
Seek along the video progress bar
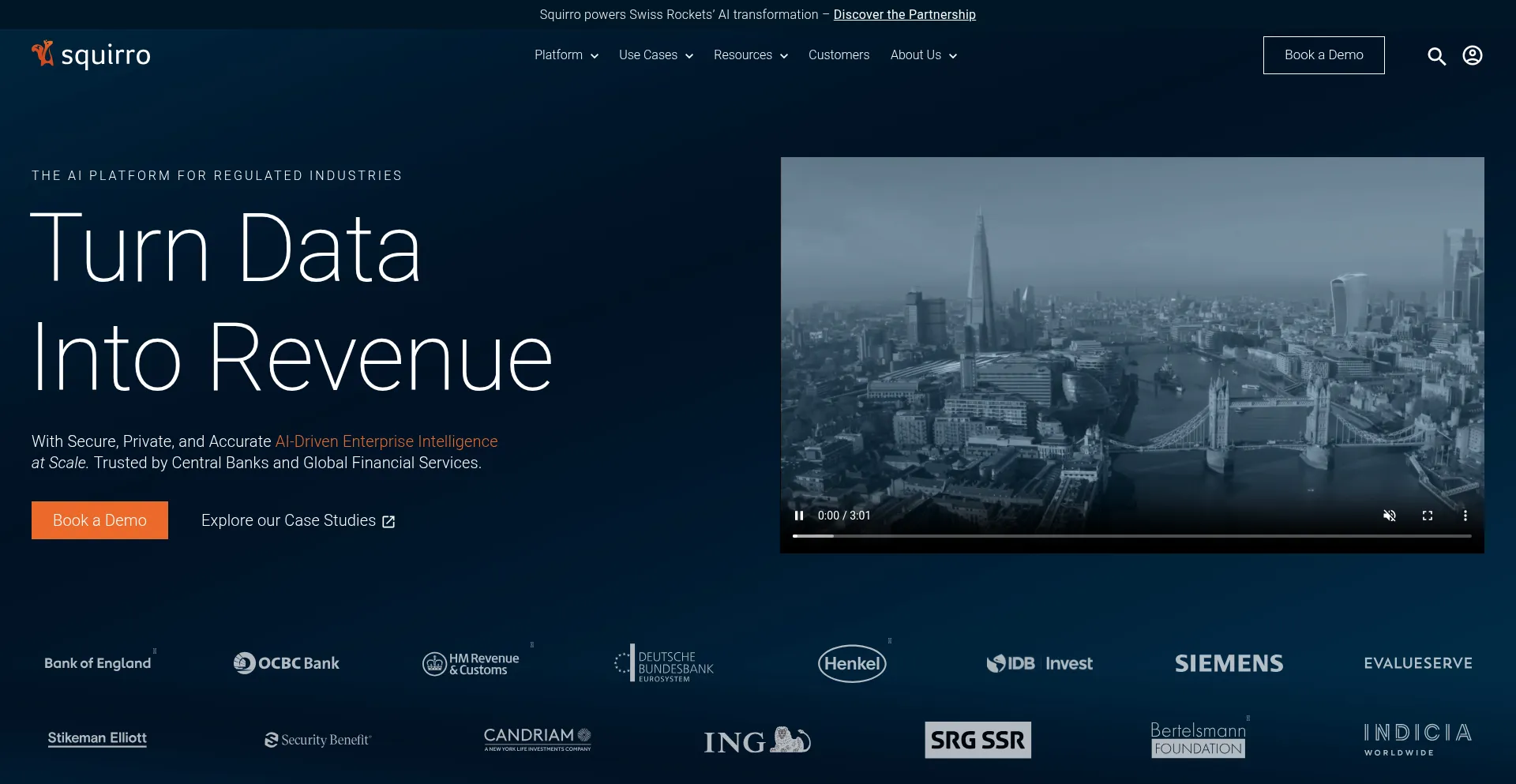pyautogui.click(x=1131, y=536)
